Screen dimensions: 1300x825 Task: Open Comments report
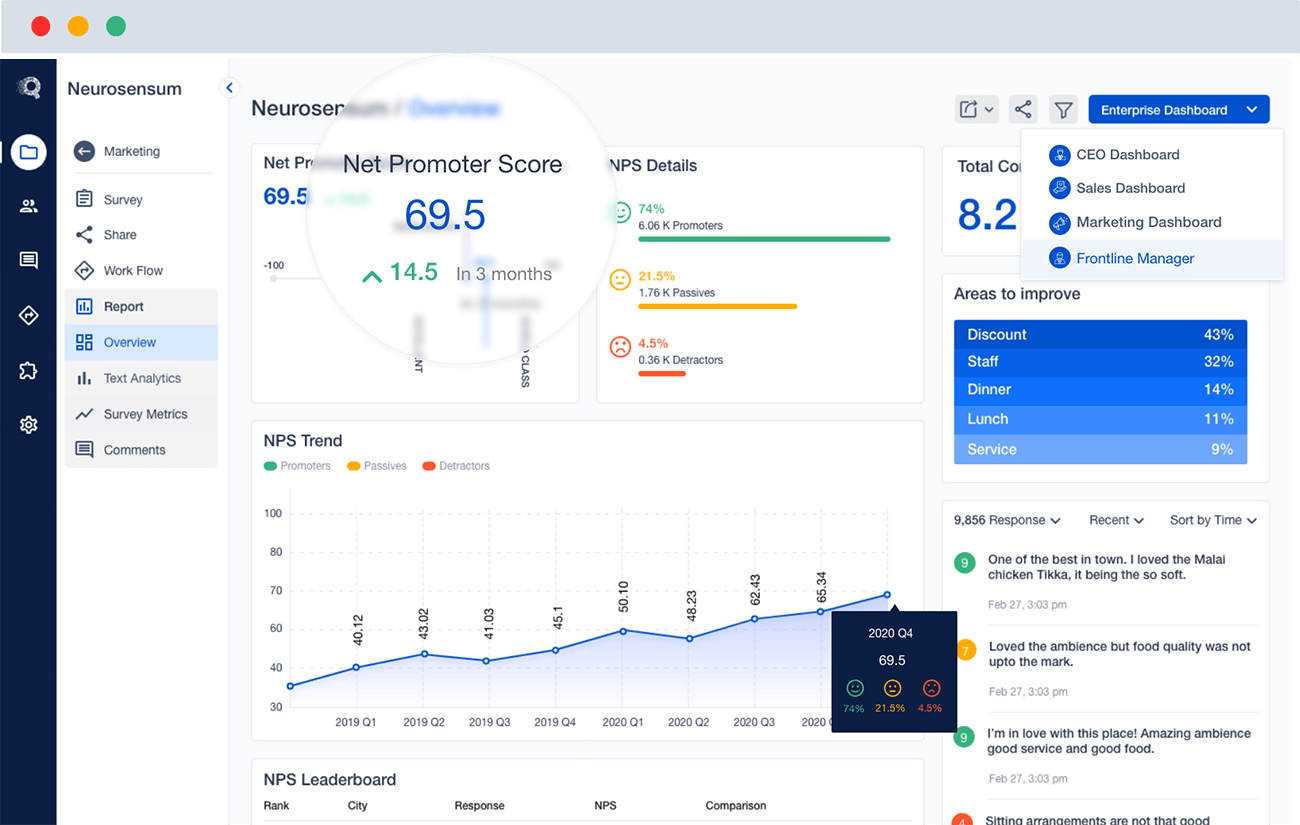(141, 450)
